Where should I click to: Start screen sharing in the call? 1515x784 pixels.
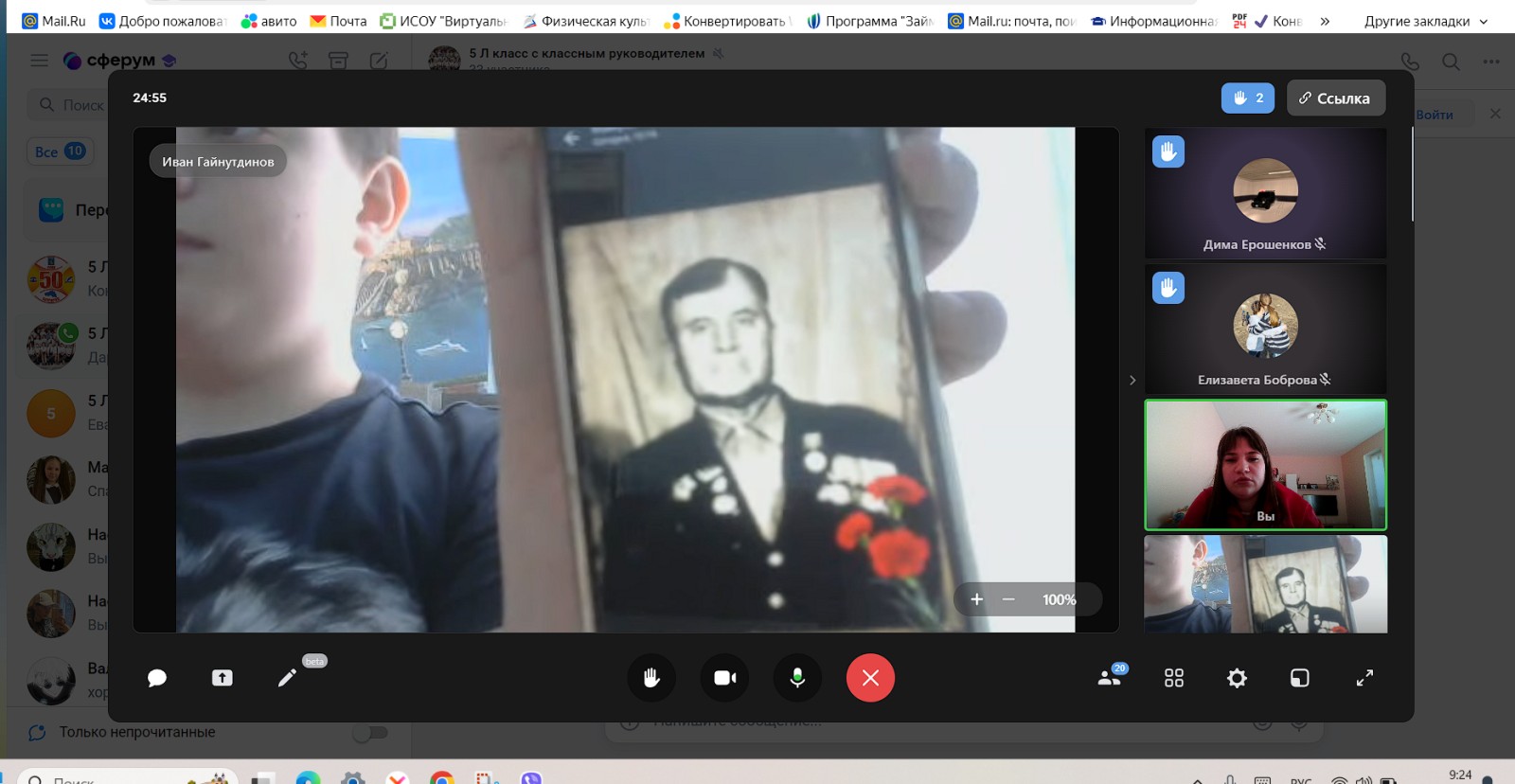[222, 678]
